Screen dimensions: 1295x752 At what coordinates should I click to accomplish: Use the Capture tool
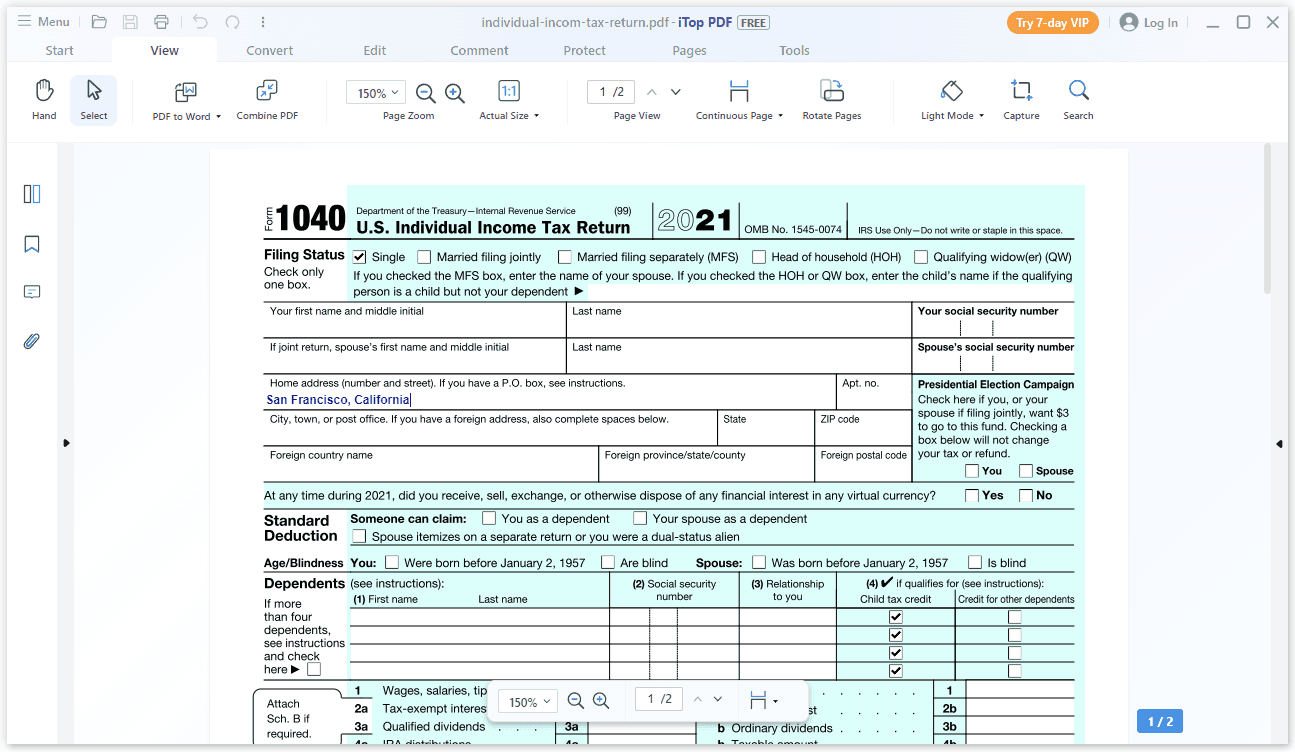[x=1020, y=99]
